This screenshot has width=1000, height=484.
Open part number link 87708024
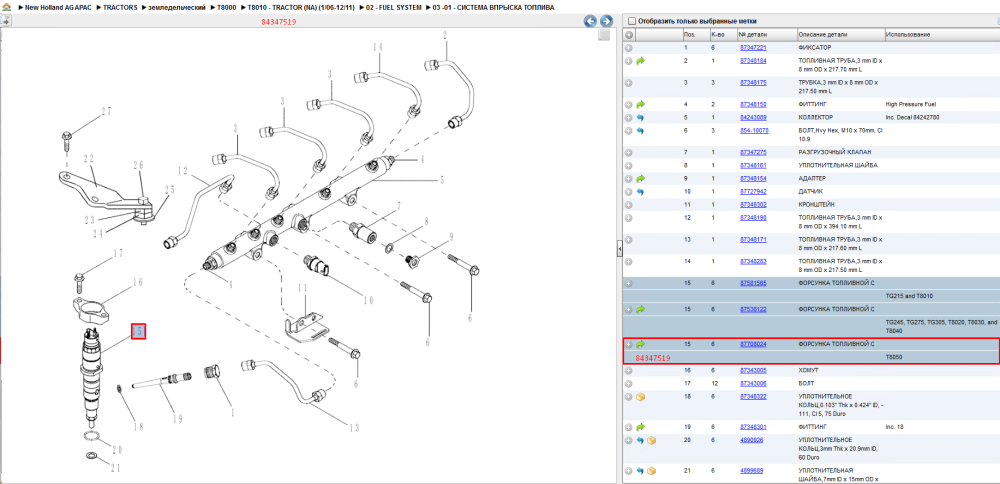pyautogui.click(x=753, y=344)
